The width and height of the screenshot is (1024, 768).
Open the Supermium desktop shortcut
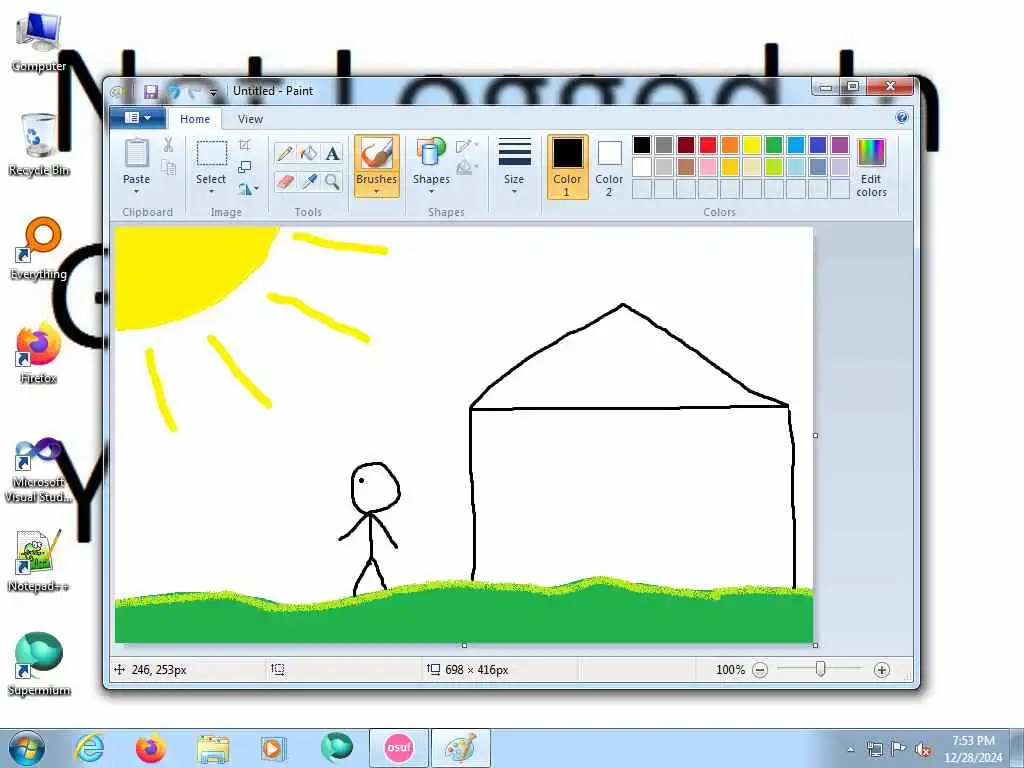pyautogui.click(x=39, y=664)
